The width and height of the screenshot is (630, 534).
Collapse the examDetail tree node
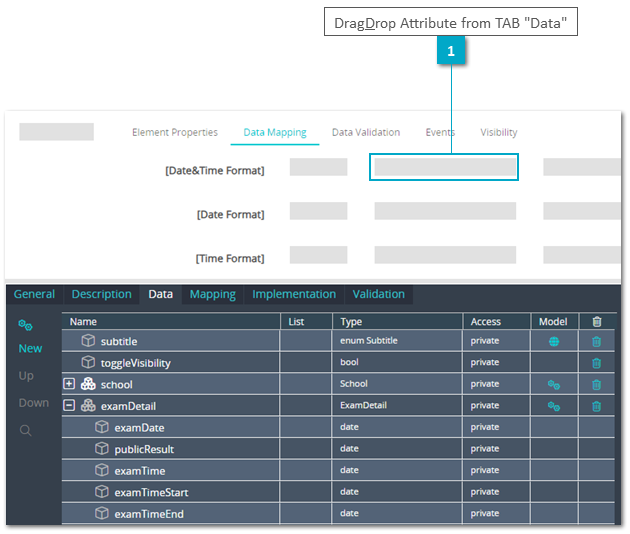point(69,405)
